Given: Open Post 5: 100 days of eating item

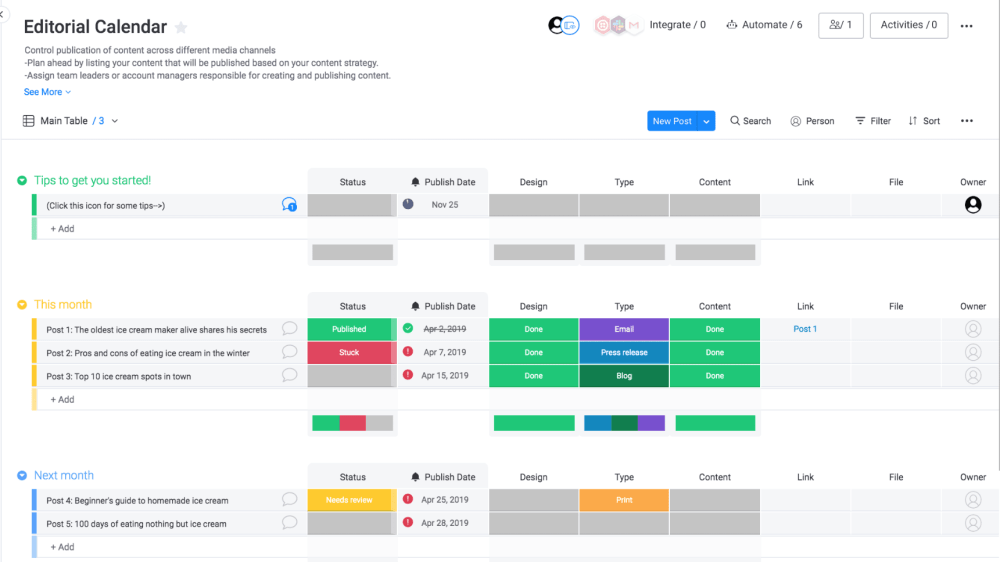Looking at the screenshot, I should pyautogui.click(x=136, y=524).
